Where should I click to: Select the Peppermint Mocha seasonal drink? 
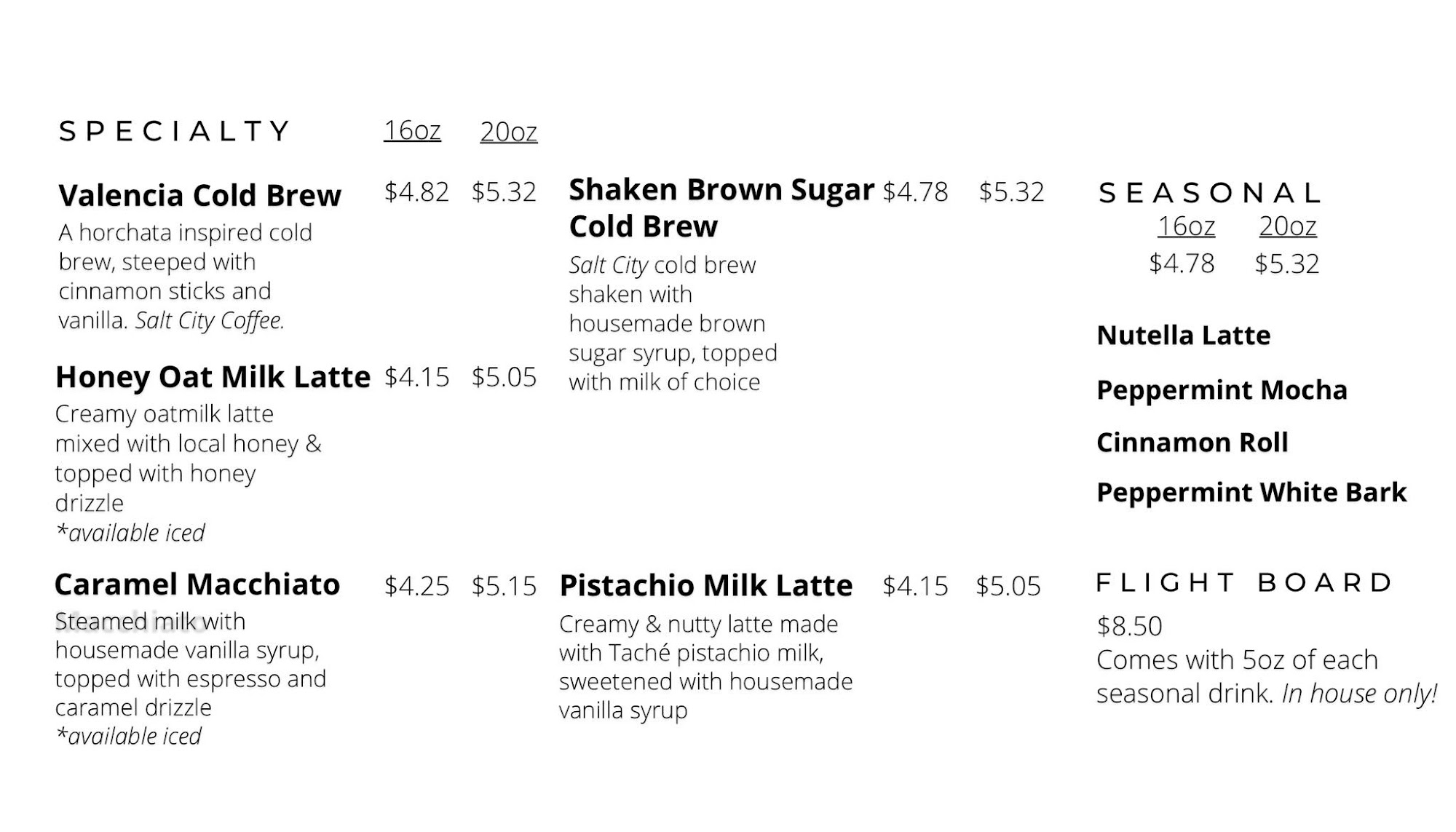(1222, 390)
